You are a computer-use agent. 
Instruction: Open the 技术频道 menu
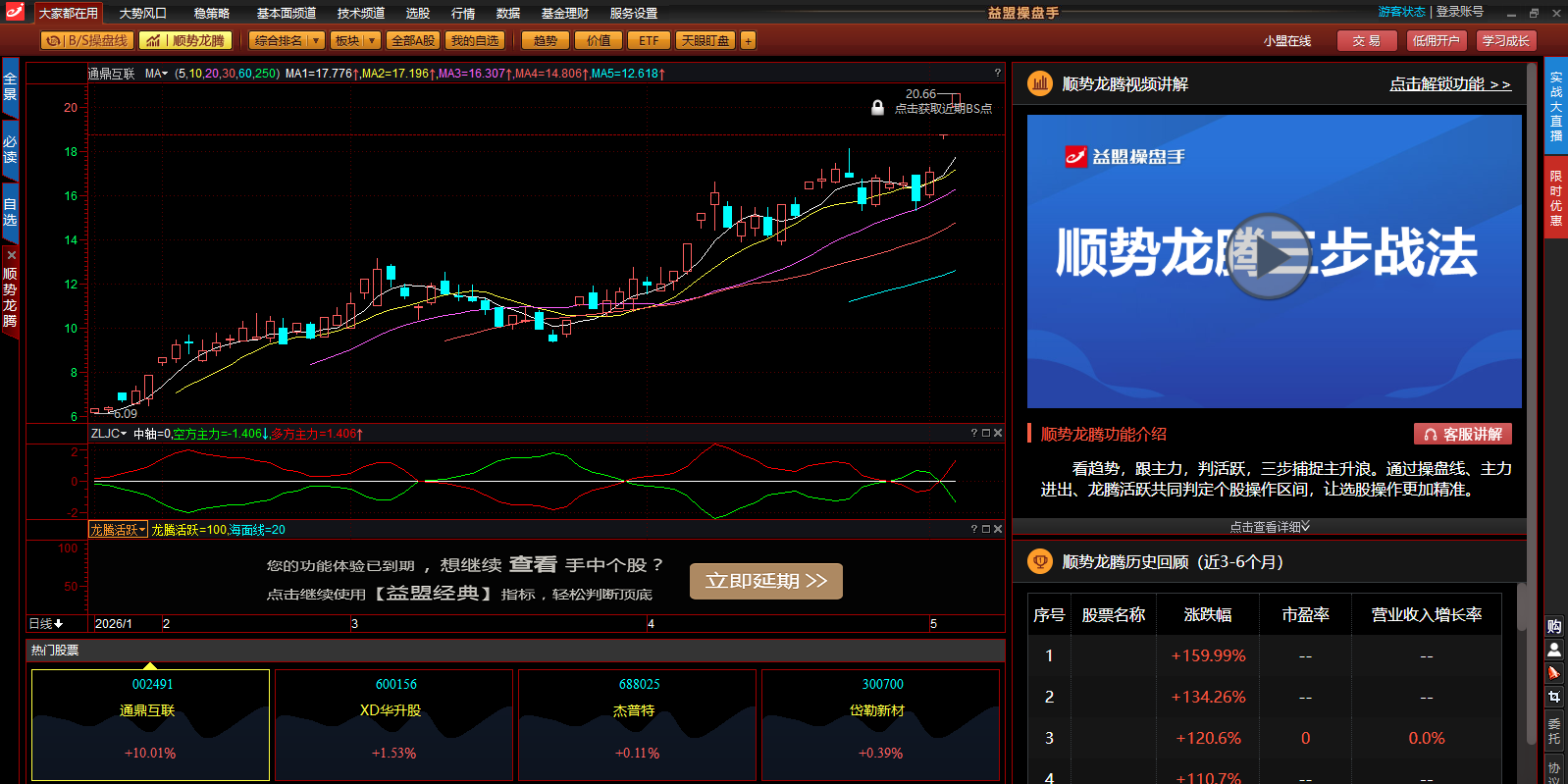click(361, 13)
